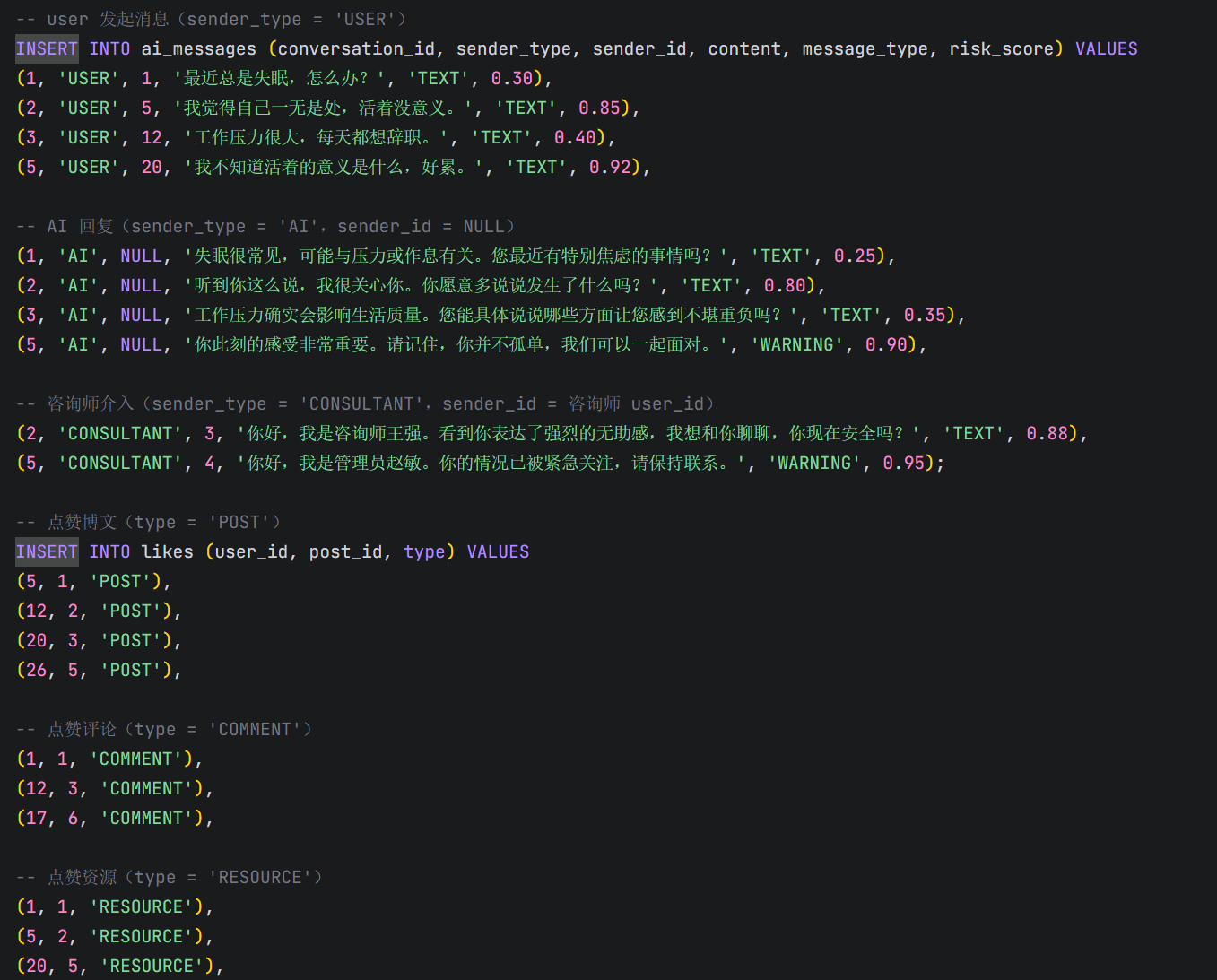Image resolution: width=1217 pixels, height=980 pixels.
Task: Click the string '最近总是失眠，怎么办？'
Action: point(280,78)
